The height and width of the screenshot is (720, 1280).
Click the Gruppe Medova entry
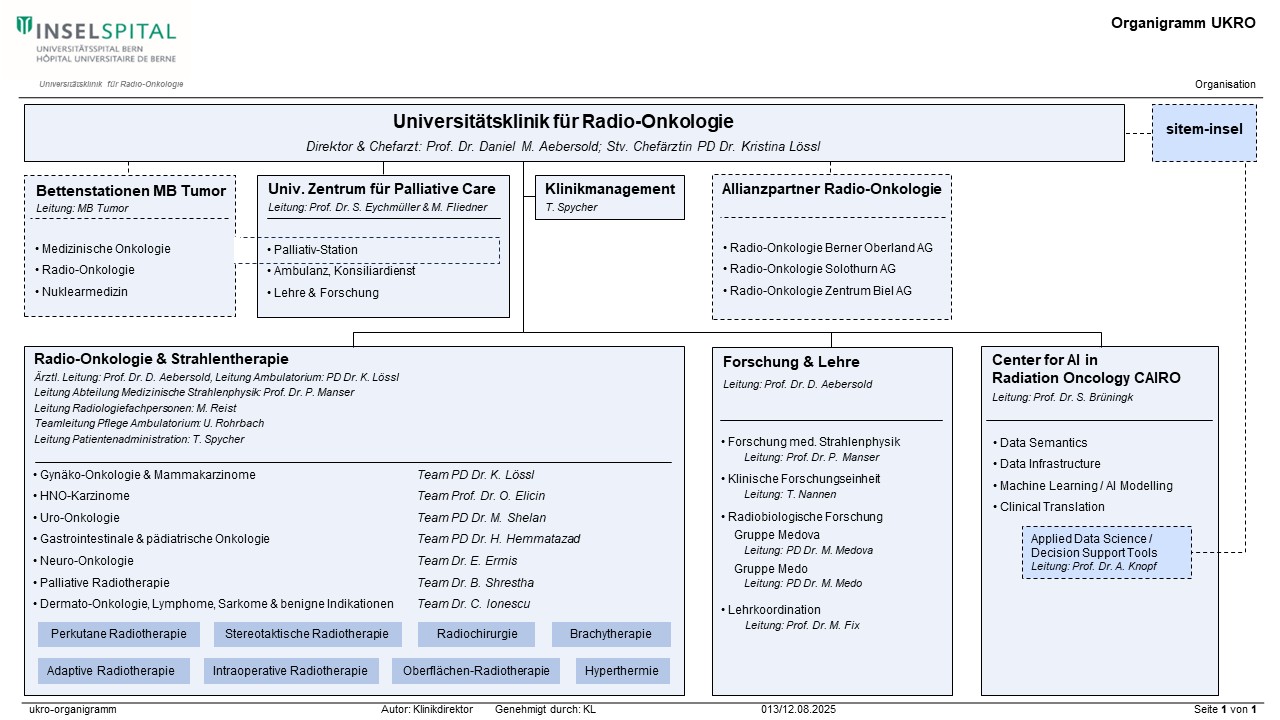point(777,535)
